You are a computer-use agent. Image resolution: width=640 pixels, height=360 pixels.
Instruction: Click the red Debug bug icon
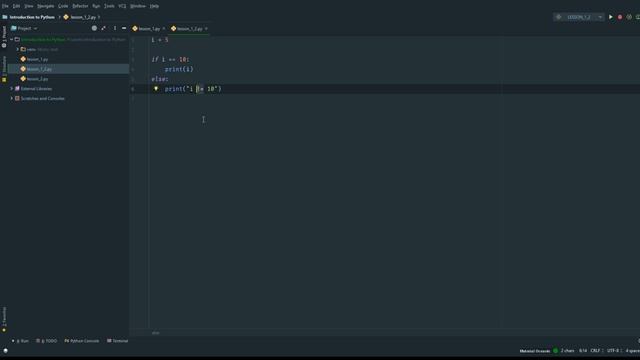[620, 17]
